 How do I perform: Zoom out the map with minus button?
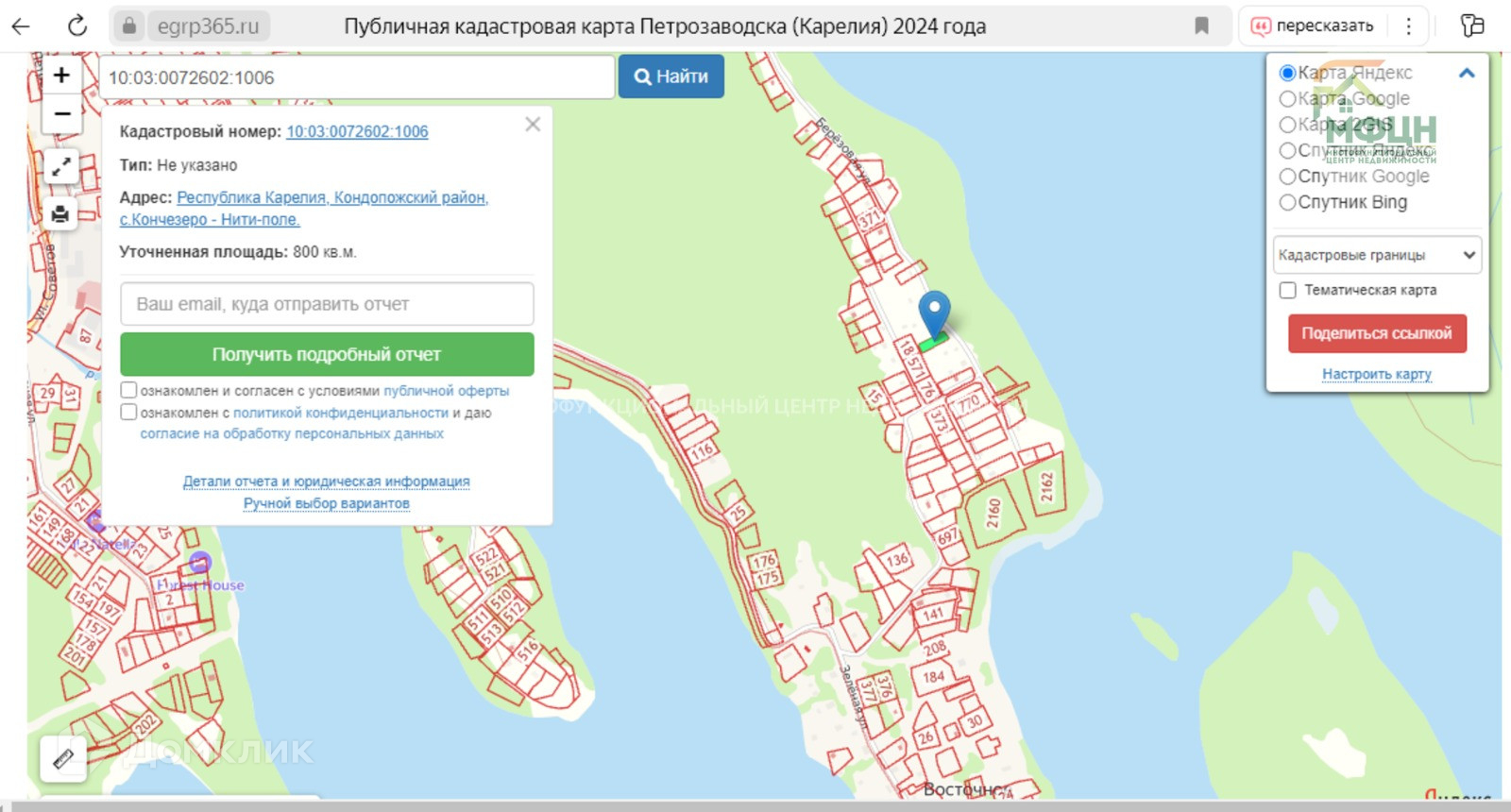pyautogui.click(x=62, y=113)
